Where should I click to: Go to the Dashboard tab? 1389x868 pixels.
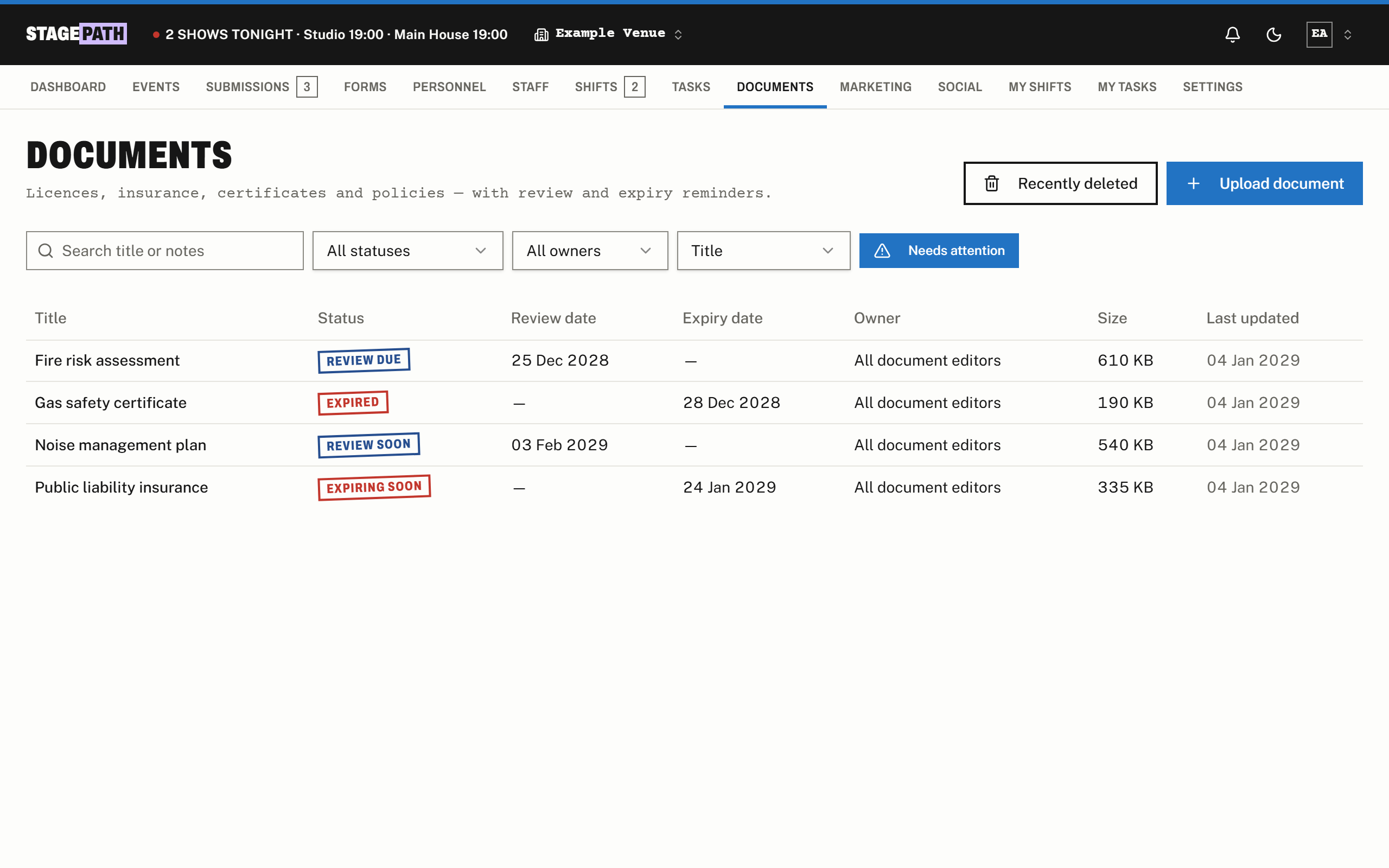68,87
